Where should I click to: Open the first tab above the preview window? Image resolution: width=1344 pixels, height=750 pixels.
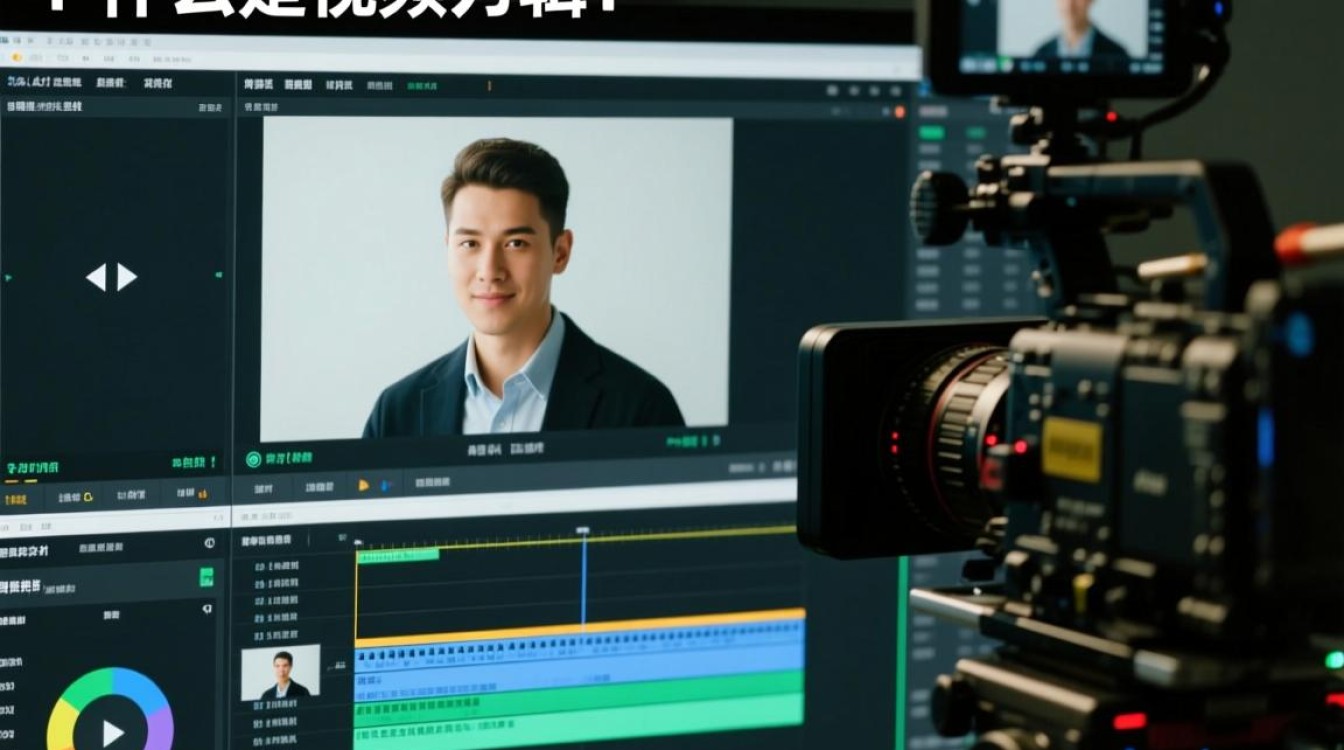(259, 86)
